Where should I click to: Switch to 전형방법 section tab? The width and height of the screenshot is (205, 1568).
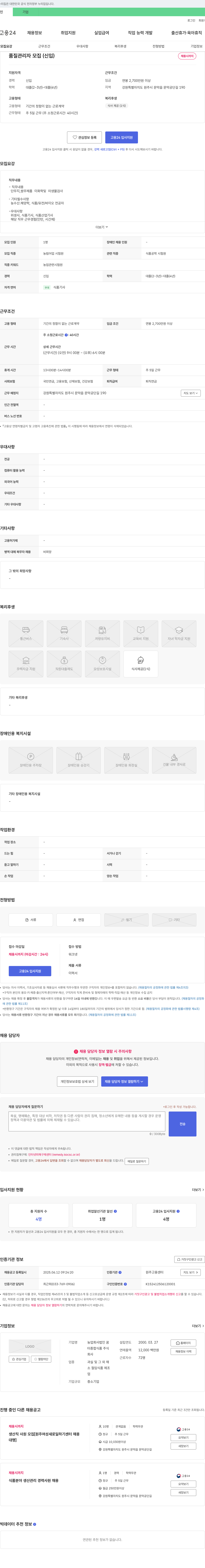[x=159, y=46]
